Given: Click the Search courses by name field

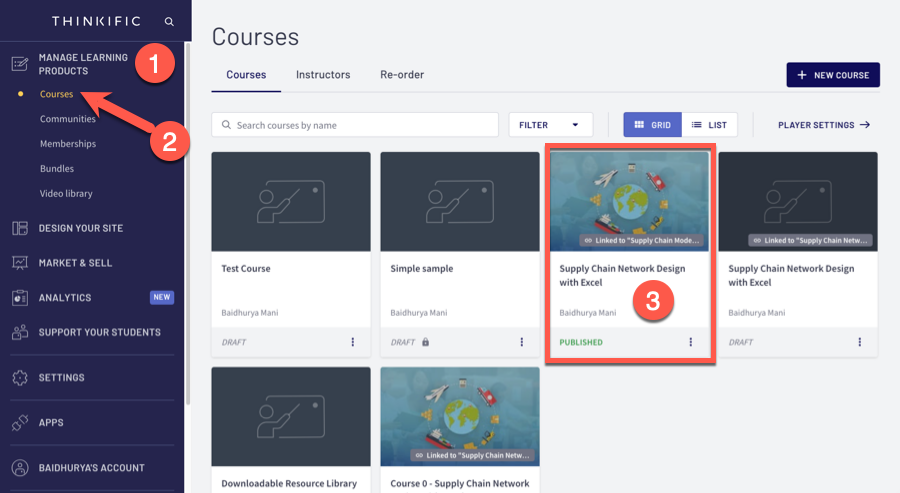Looking at the screenshot, I should coord(360,125).
